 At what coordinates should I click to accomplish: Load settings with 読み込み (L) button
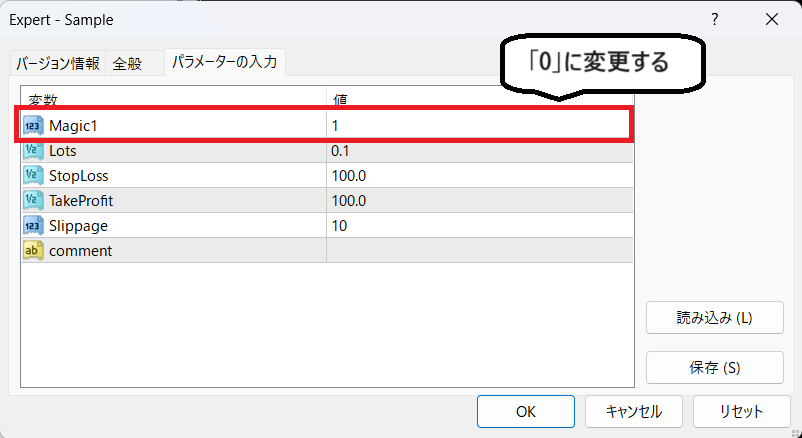click(x=714, y=319)
